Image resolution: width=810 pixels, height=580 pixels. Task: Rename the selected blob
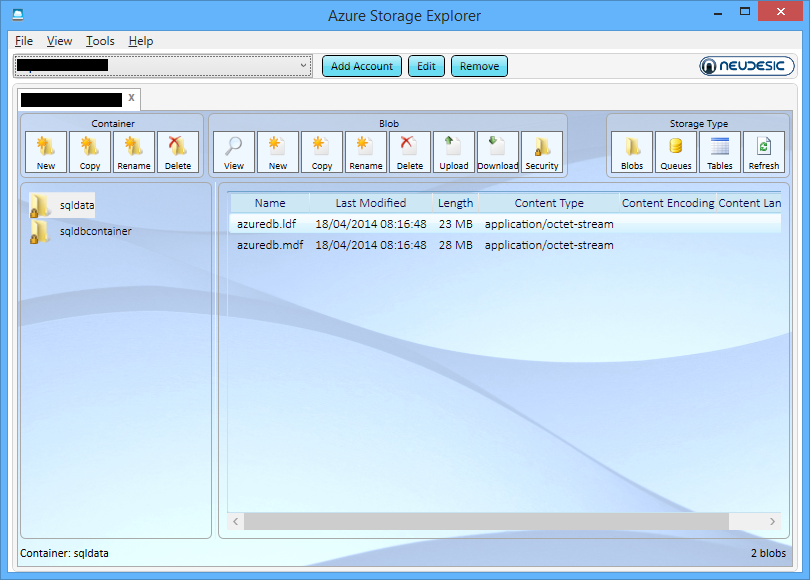click(366, 152)
